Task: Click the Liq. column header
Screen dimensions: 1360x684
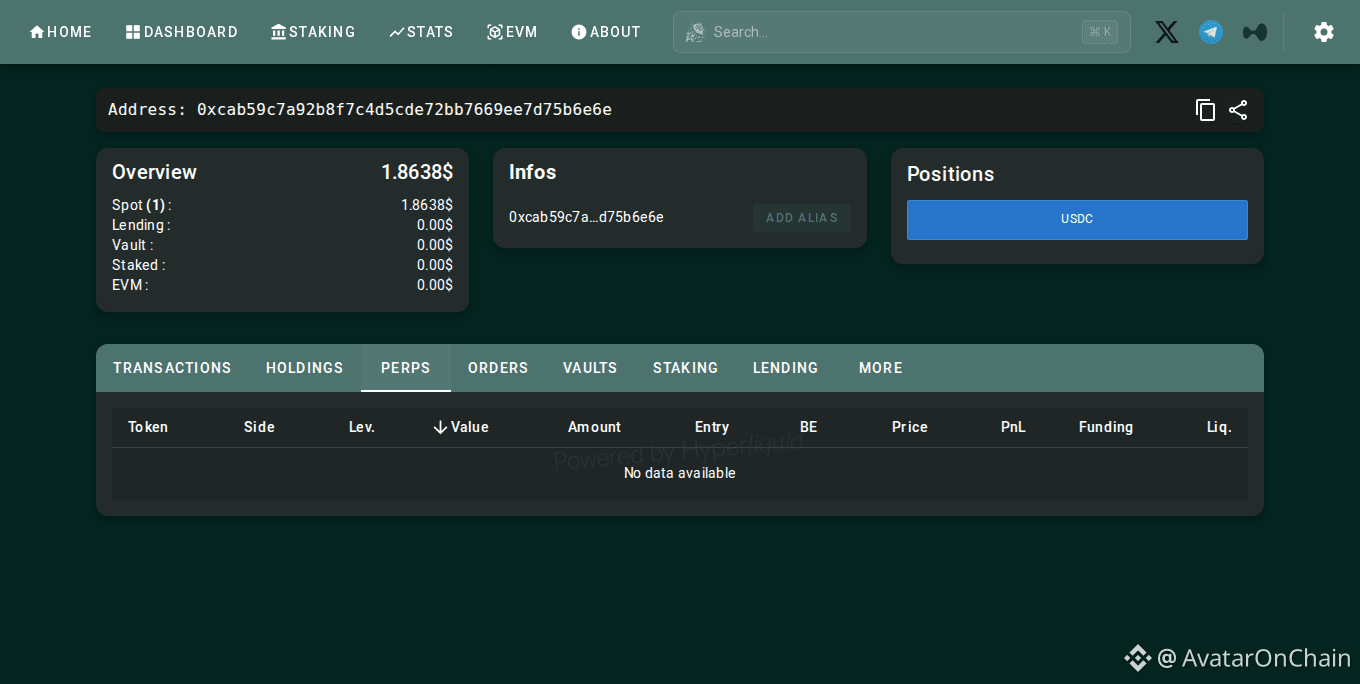Action: (x=1219, y=427)
